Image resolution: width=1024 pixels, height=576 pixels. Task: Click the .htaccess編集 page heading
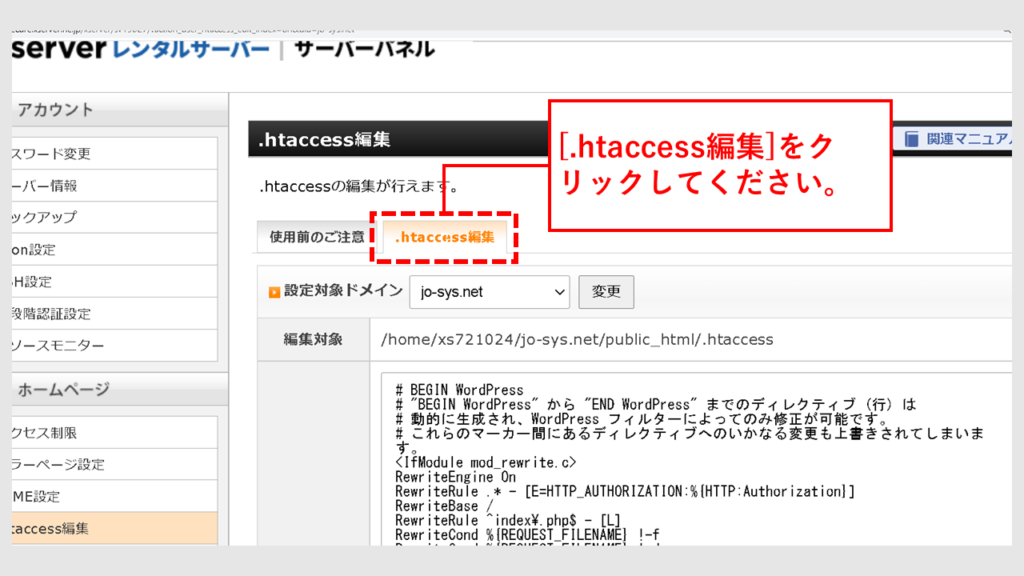(x=325, y=139)
